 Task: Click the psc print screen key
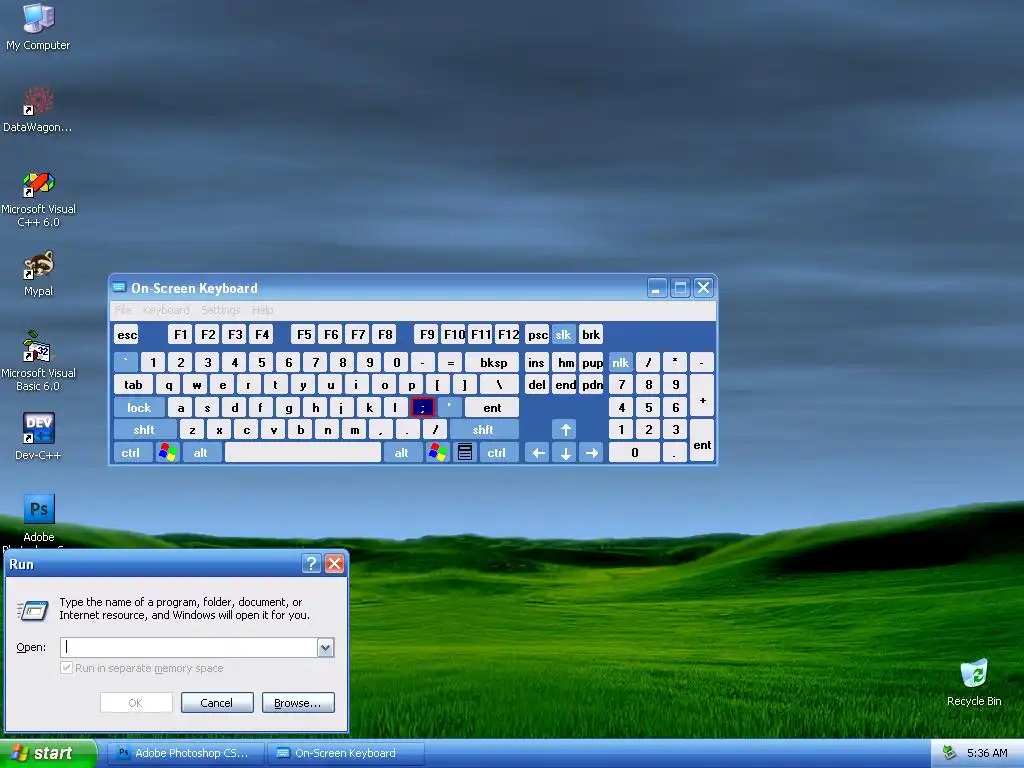537,335
